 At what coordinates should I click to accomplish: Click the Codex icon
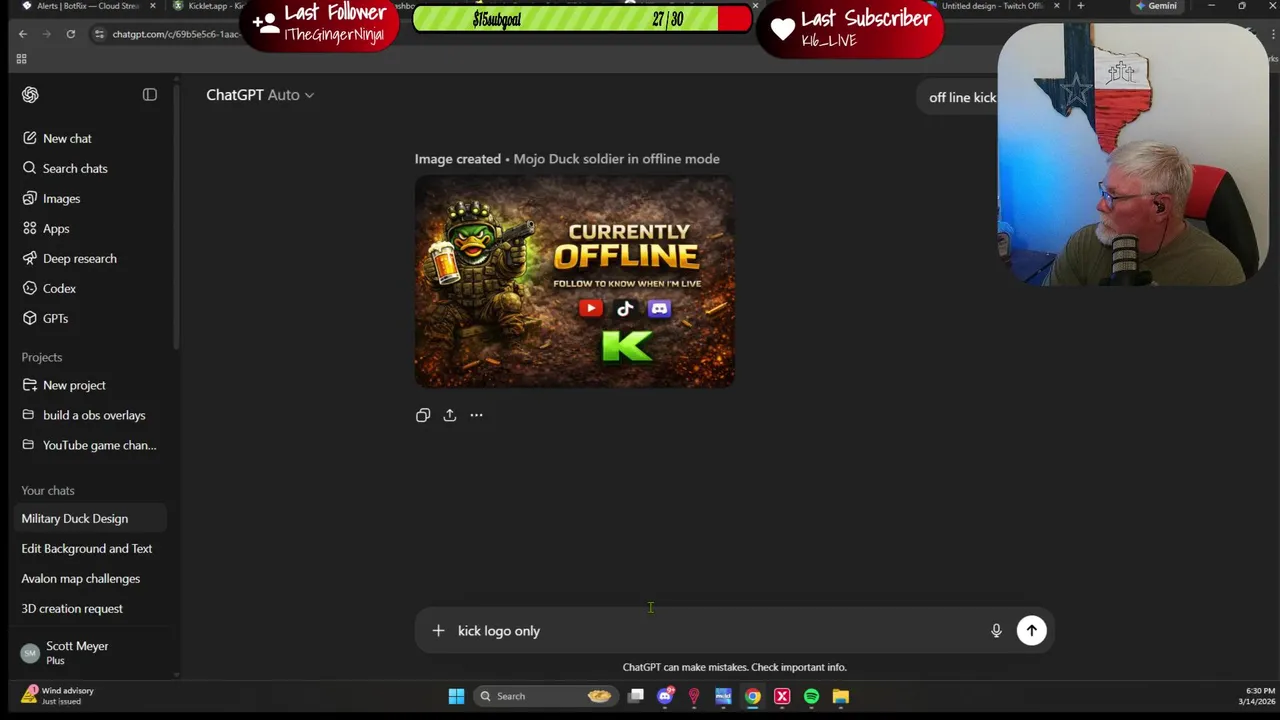point(28,288)
